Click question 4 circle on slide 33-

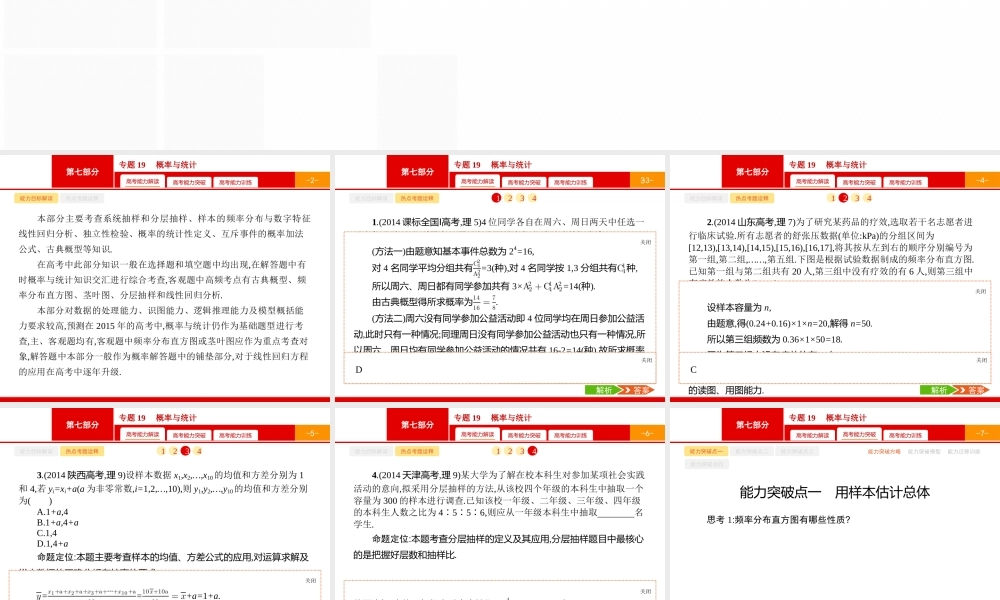pyautogui.click(x=534, y=198)
